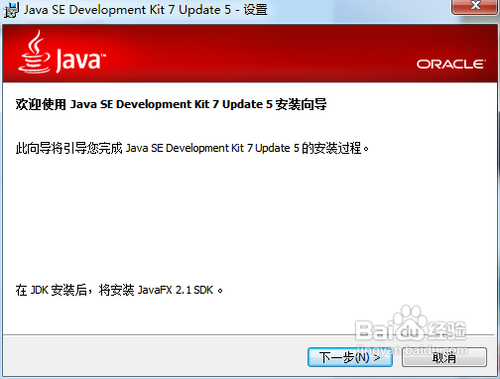
Task: Click the 取消 button
Action: pyautogui.click(x=444, y=357)
